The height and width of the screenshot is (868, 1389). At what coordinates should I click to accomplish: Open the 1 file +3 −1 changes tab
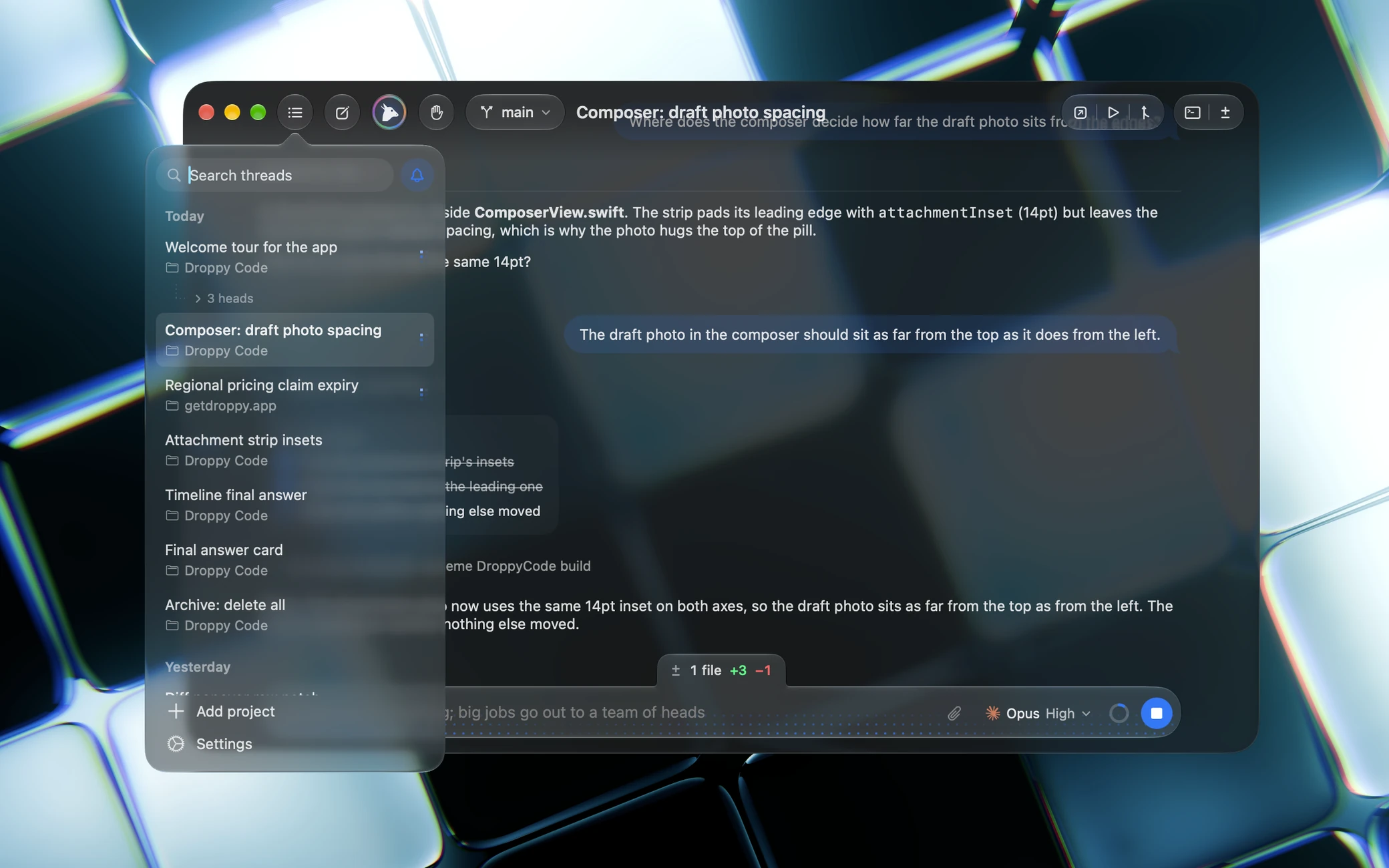tap(721, 670)
